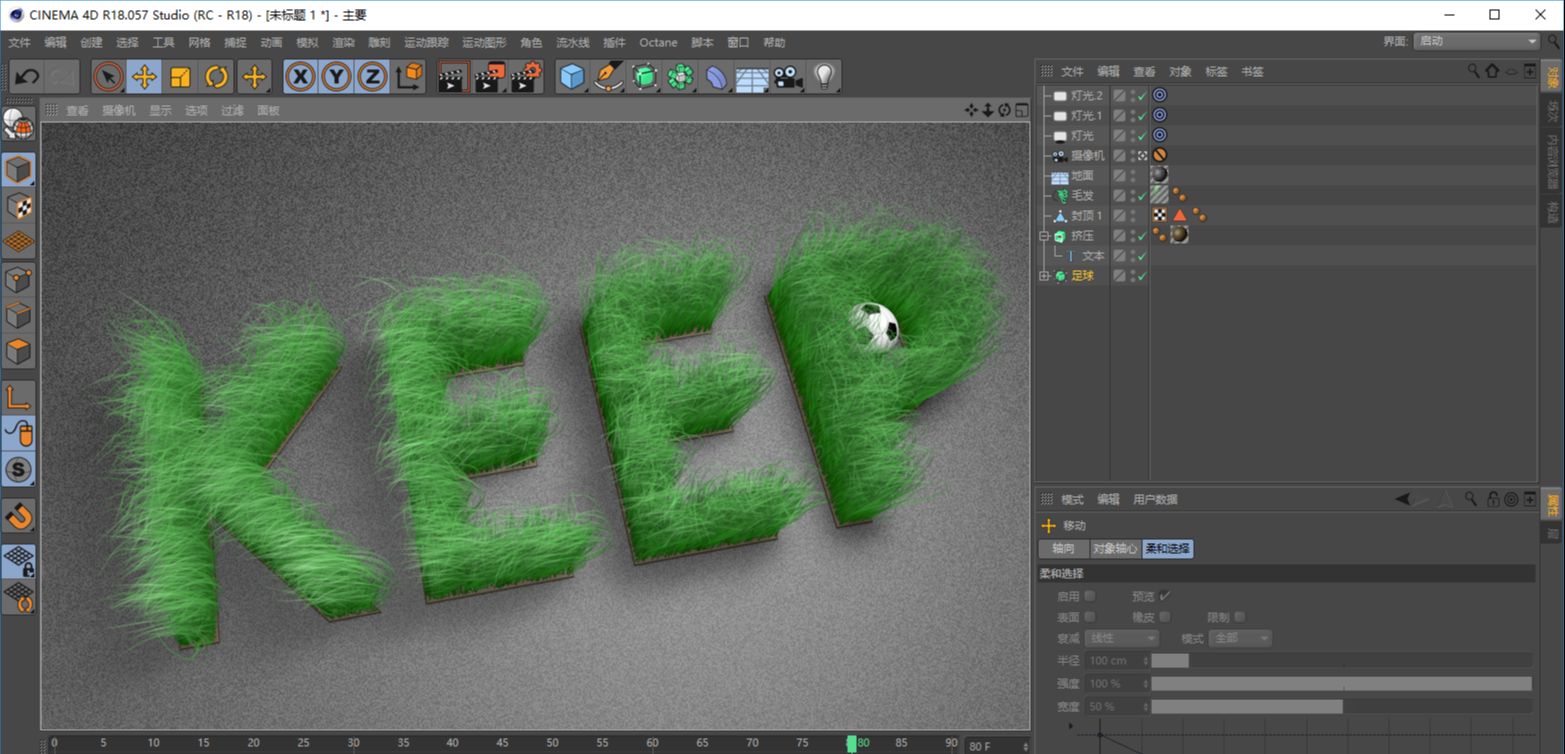Click the search icon in object manager
1565x754 pixels.
tap(1474, 71)
